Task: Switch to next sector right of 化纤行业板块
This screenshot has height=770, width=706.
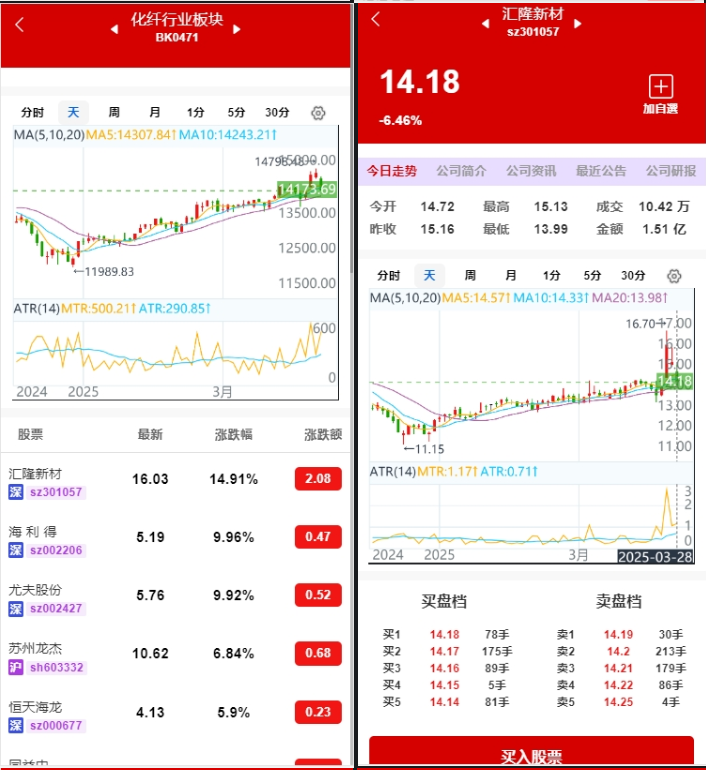Action: pos(237,29)
